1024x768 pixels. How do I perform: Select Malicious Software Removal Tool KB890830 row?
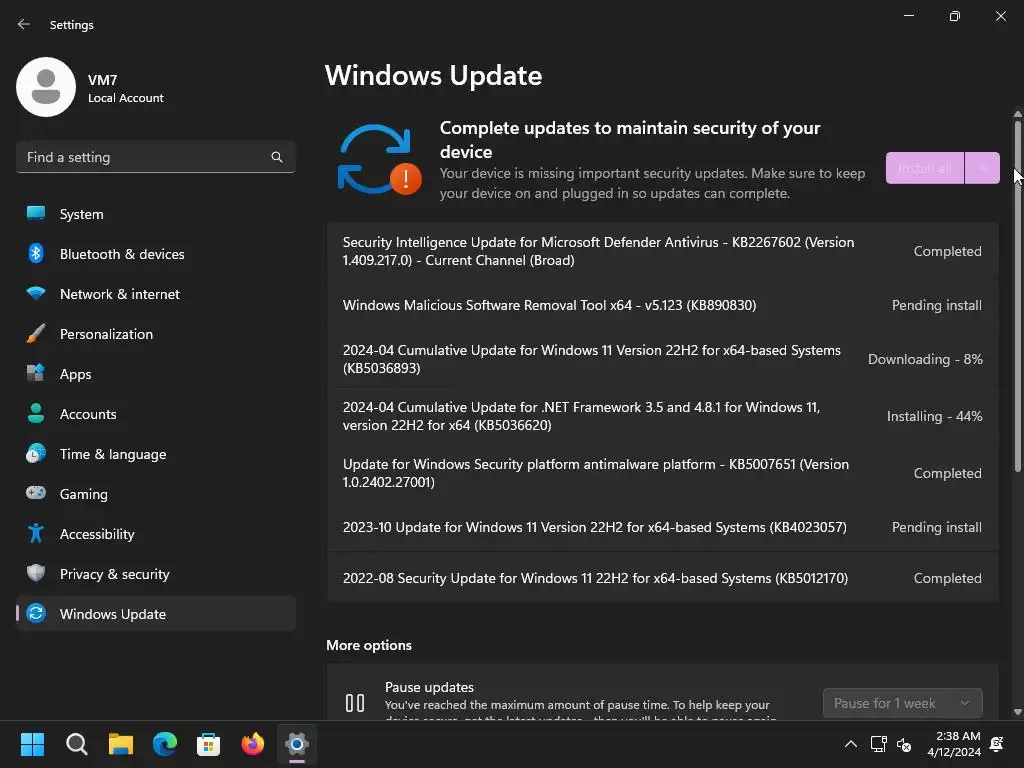click(x=663, y=305)
